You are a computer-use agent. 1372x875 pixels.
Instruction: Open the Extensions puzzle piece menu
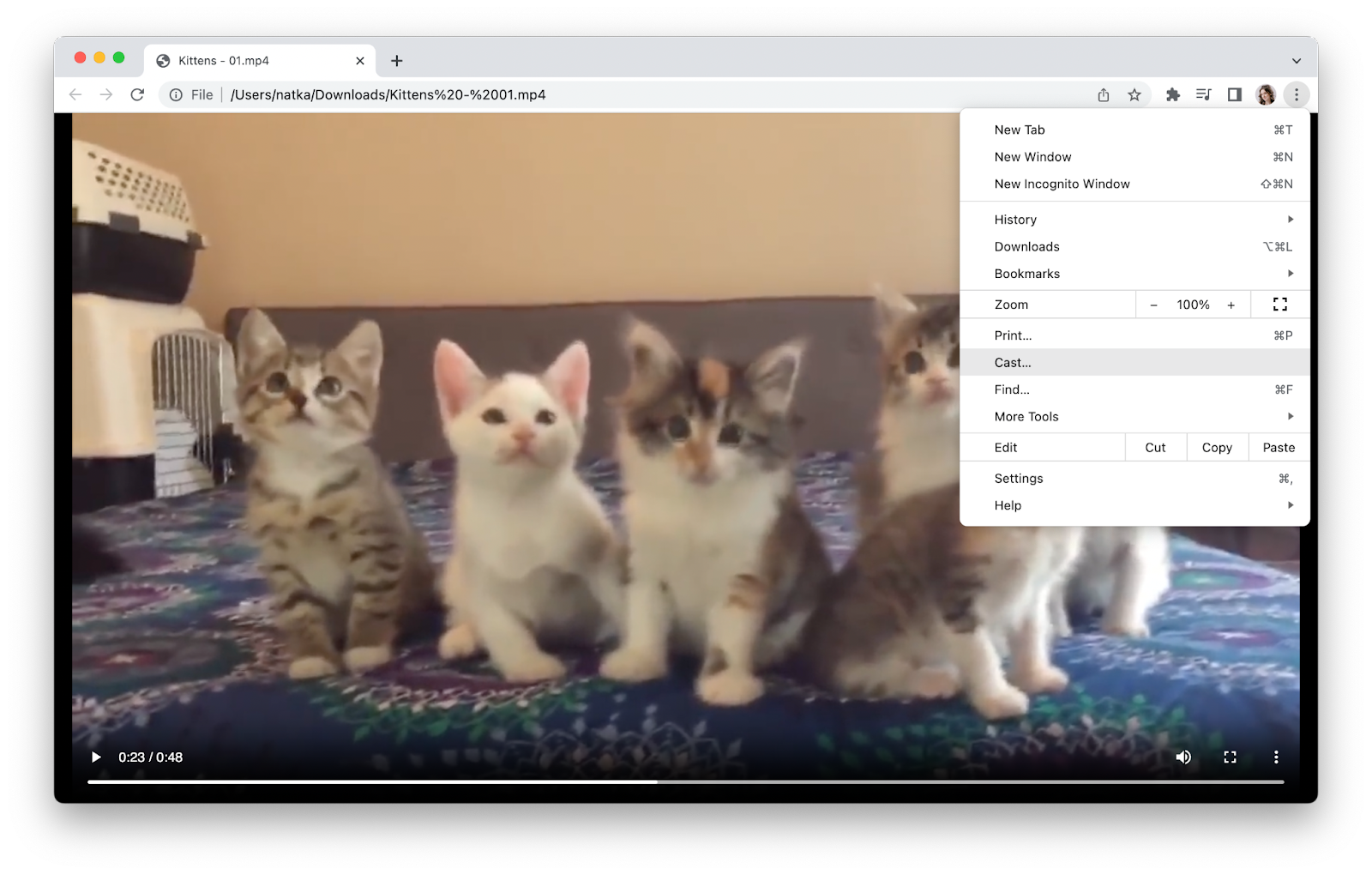1173,94
